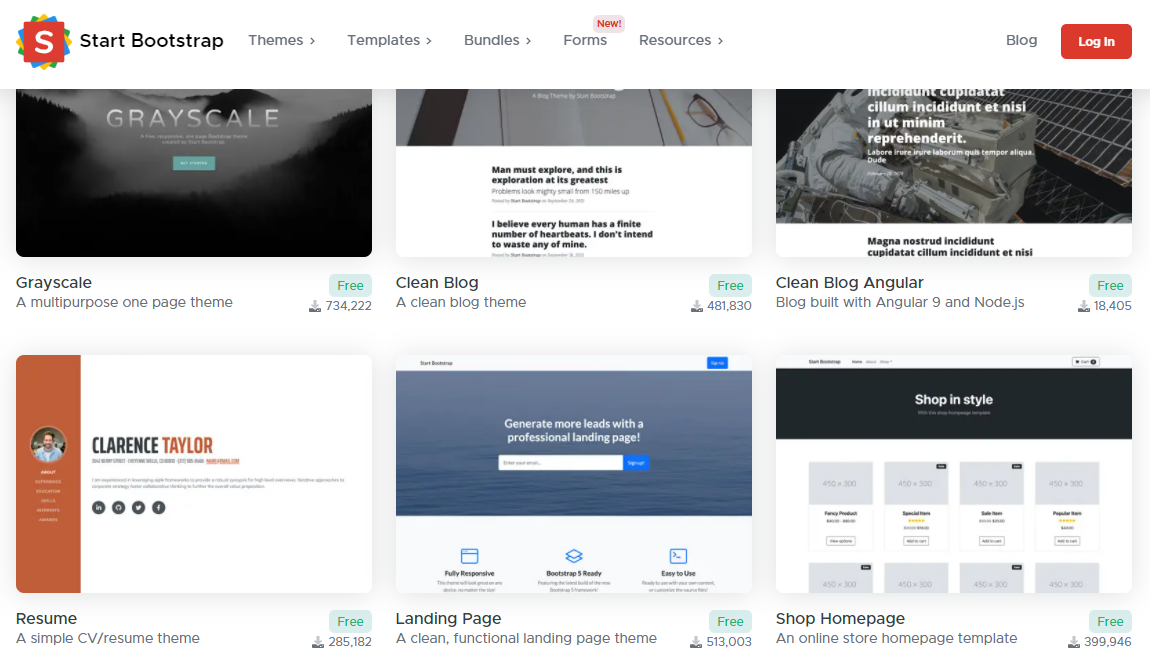
Task: Click the download icon beside 399,946
Action: click(x=1074, y=642)
